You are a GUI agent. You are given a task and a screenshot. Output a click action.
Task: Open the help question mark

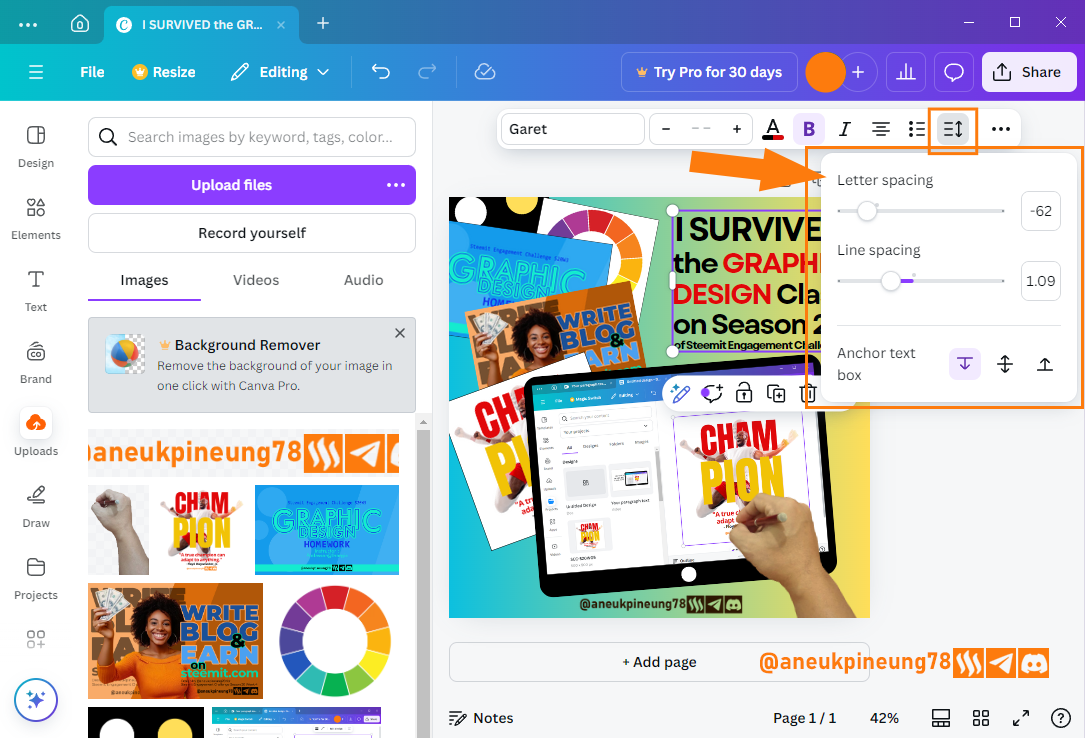pos(1060,718)
